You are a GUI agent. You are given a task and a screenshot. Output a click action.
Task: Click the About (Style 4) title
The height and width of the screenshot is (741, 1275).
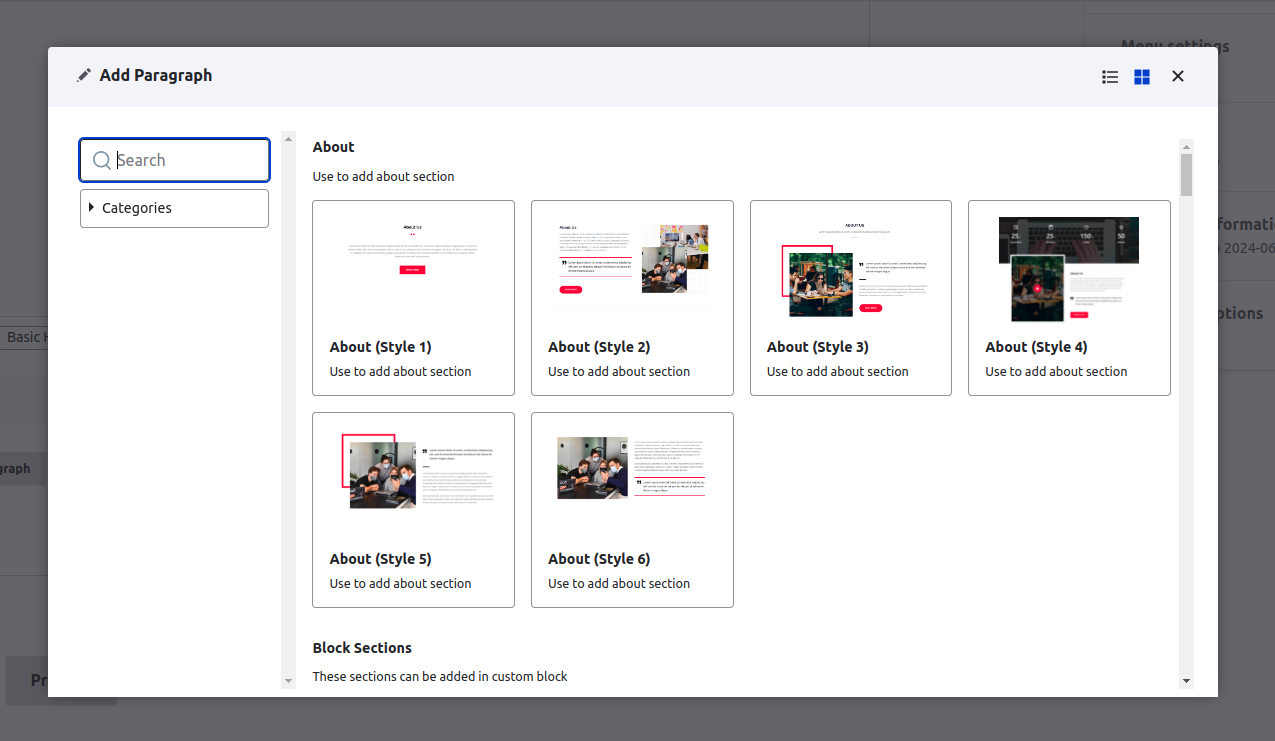coord(1036,347)
